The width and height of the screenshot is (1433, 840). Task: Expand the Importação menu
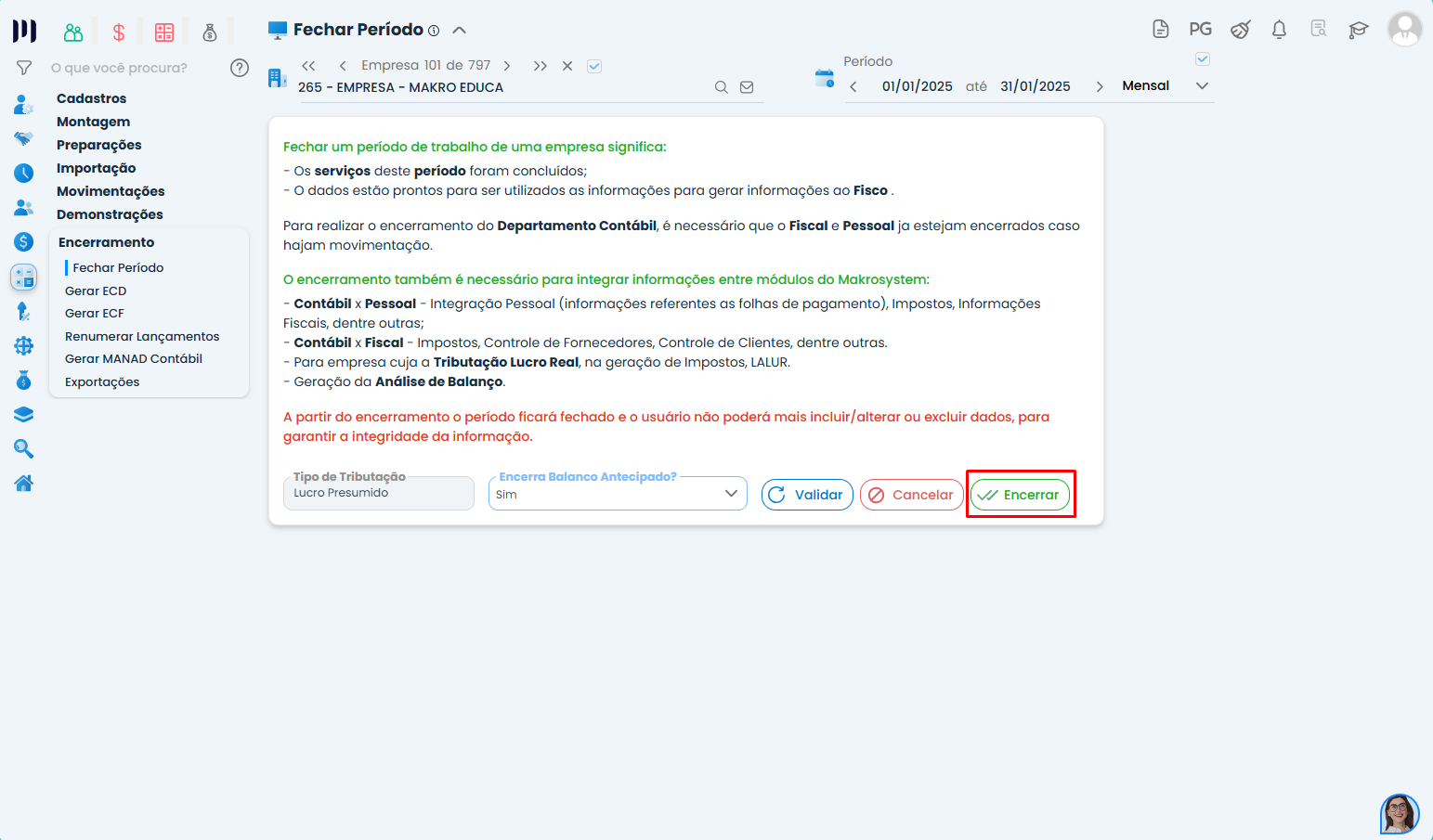click(97, 168)
